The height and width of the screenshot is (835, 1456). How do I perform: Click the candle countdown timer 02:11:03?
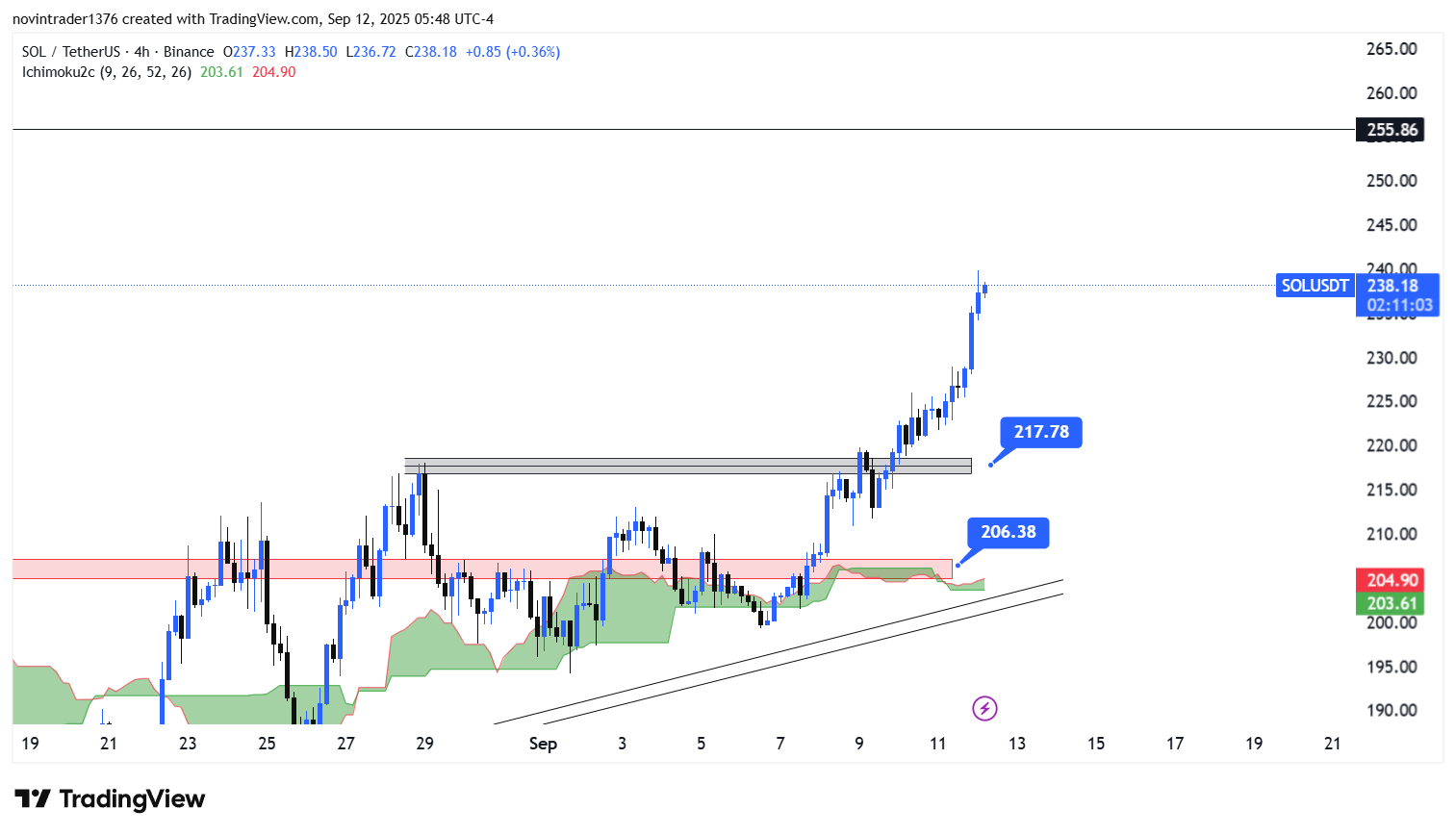coord(1399,305)
